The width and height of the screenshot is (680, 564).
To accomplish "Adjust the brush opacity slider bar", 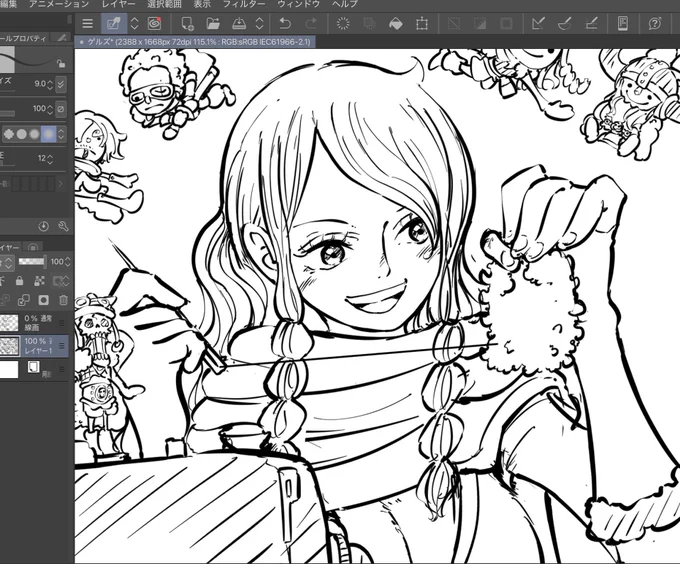I will tap(7, 114).
